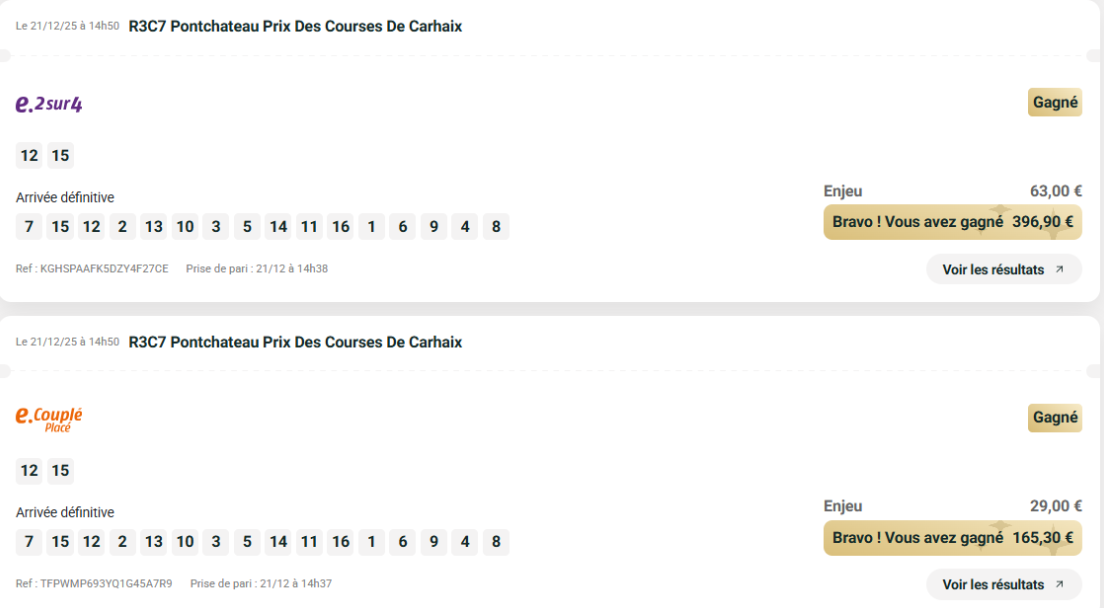Click the 396,90 € winnings banner

(x=952, y=222)
